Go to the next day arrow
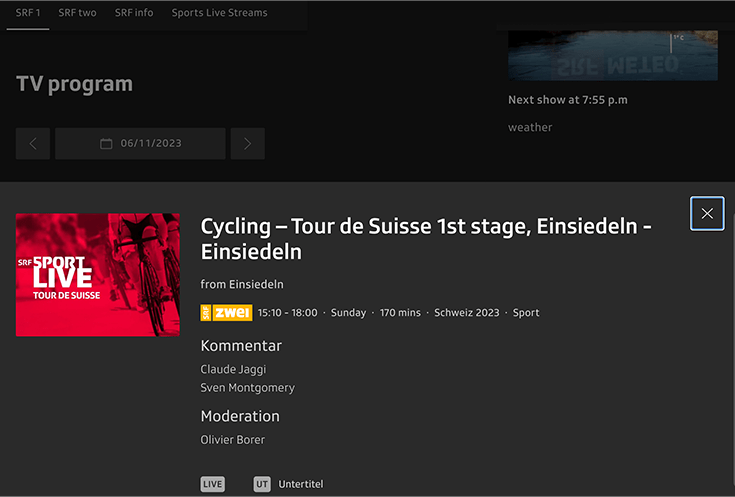The image size is (735, 497). pos(248,143)
